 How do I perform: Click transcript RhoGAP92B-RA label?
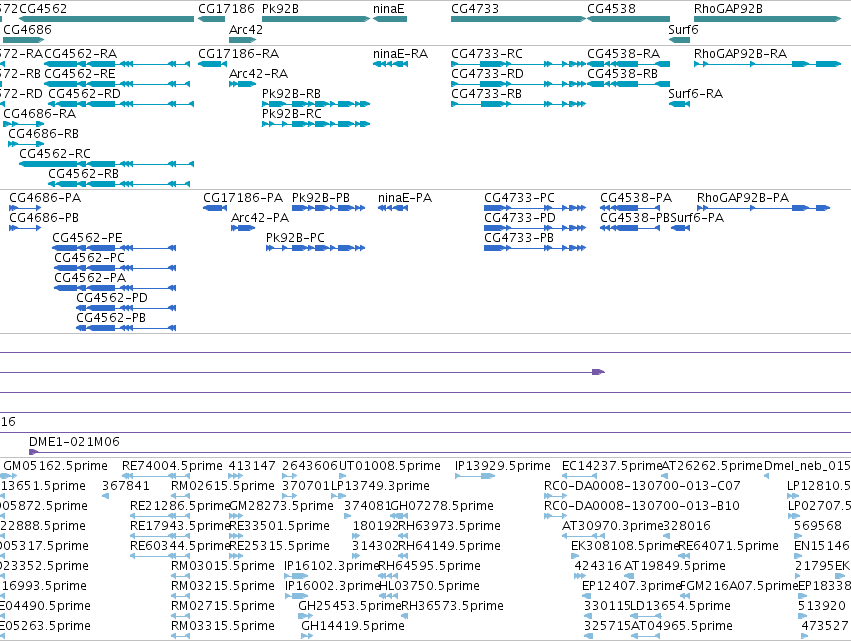point(741,54)
